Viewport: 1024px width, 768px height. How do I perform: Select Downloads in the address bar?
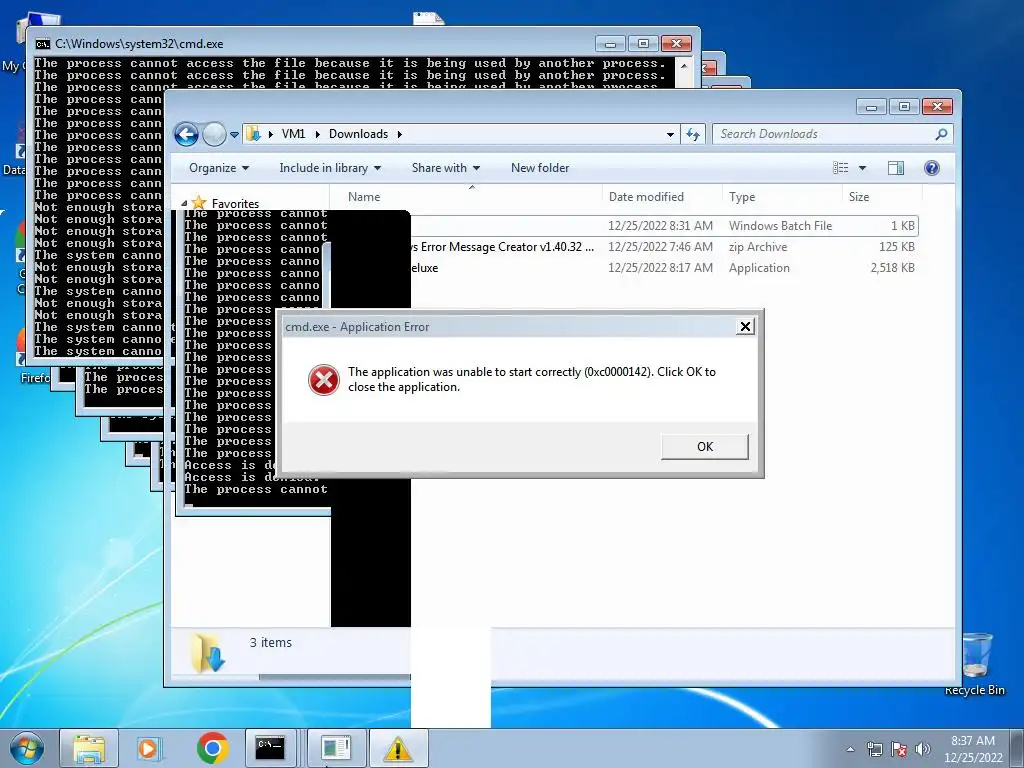(359, 134)
